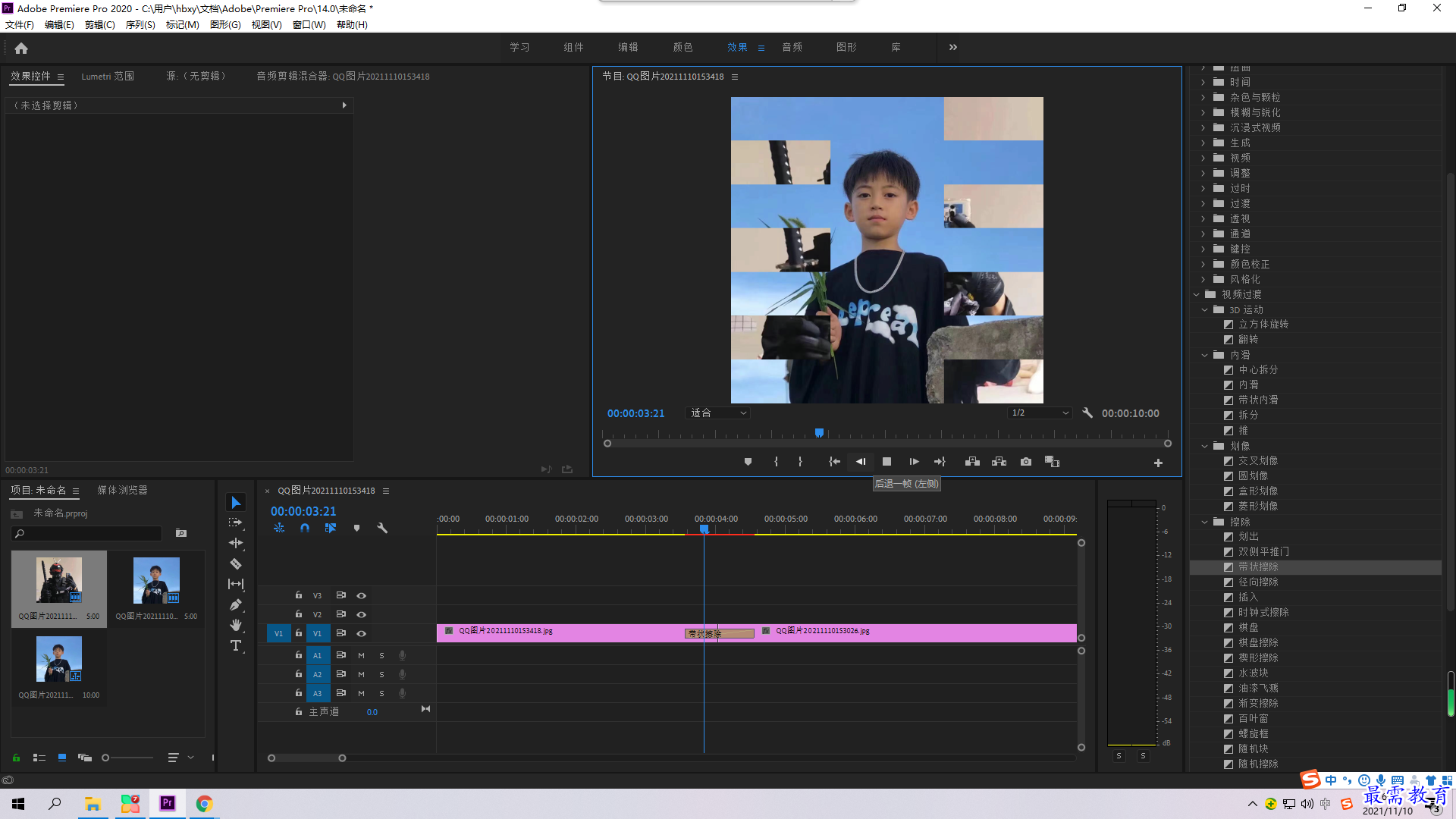
Task: Open the Button Editor plus icon
Action: pos(1158,463)
